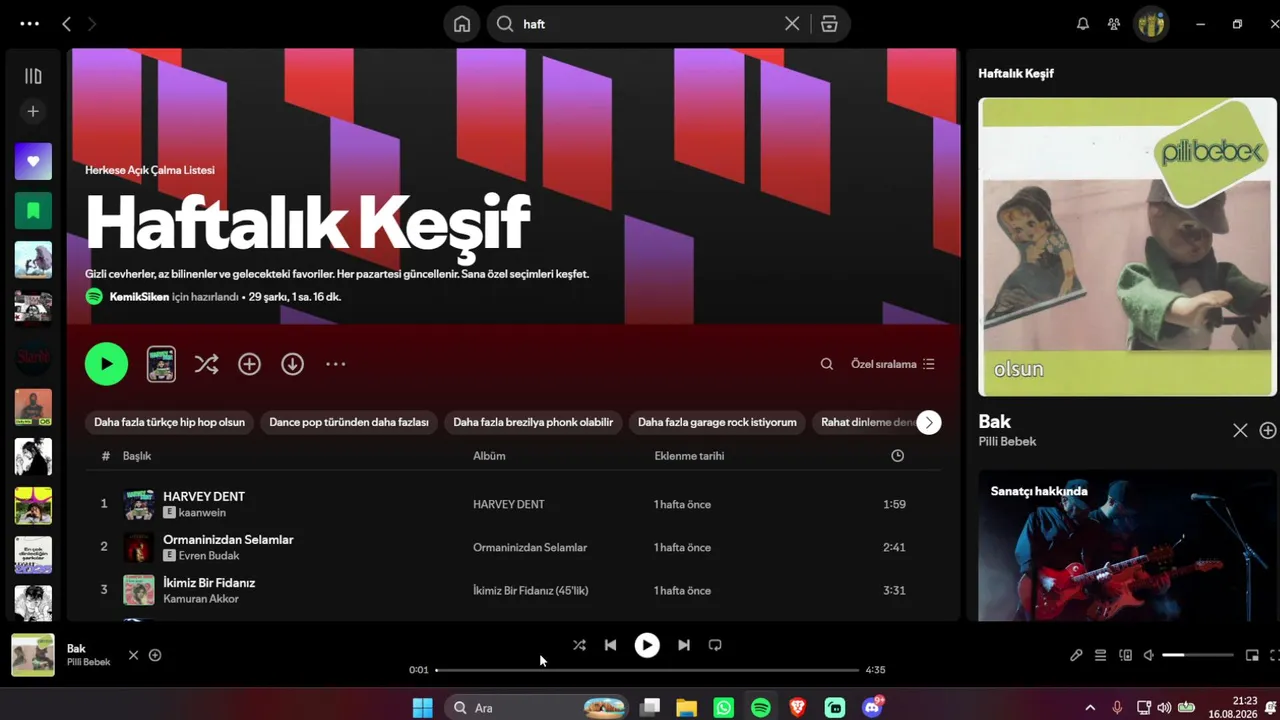This screenshot has width=1280, height=720.
Task: Hide Bak from taste profile in player bar
Action: 133,655
